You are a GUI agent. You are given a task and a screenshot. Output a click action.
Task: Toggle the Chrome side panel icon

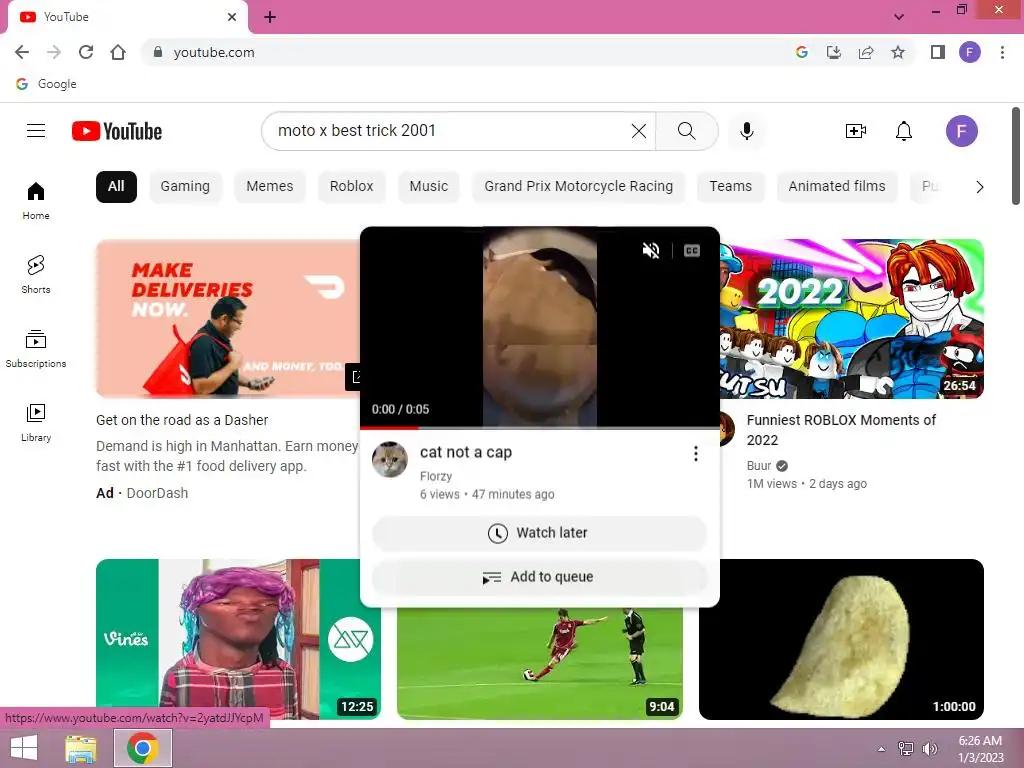[938, 52]
